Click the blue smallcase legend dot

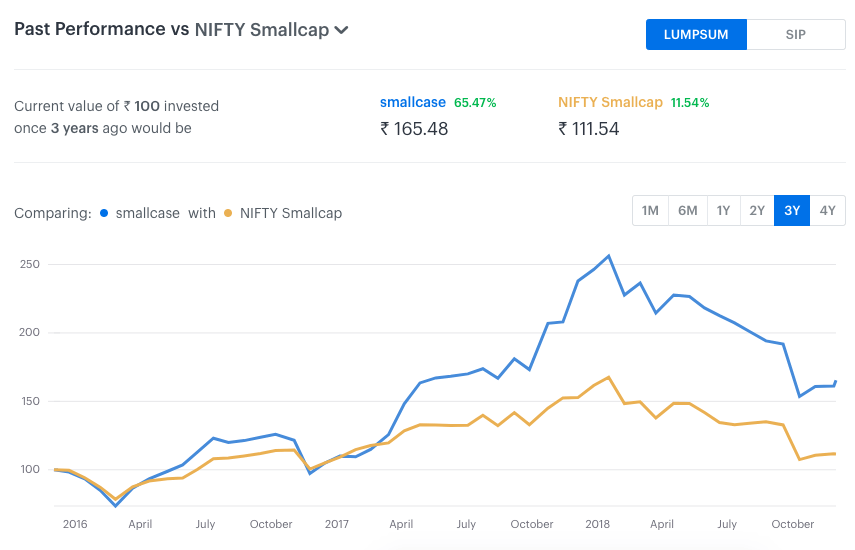click(104, 213)
